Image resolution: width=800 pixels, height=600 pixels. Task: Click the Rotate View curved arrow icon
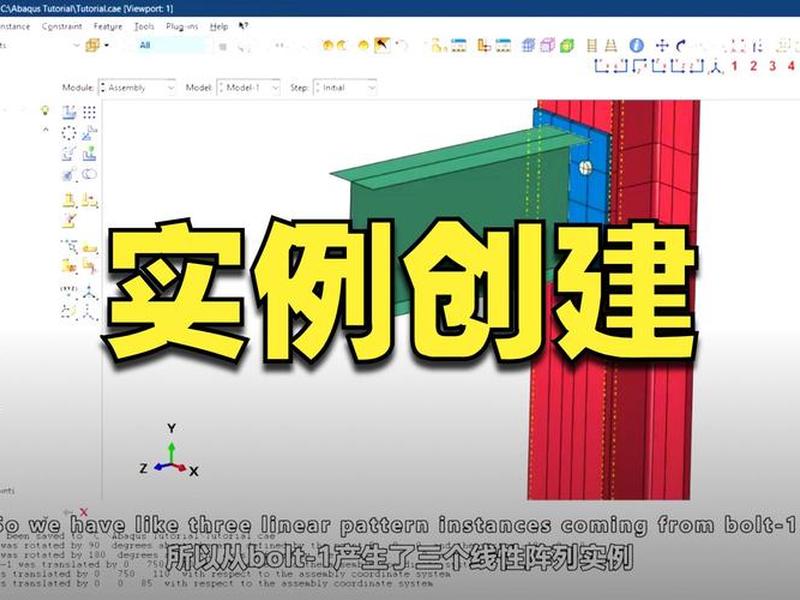click(x=681, y=46)
